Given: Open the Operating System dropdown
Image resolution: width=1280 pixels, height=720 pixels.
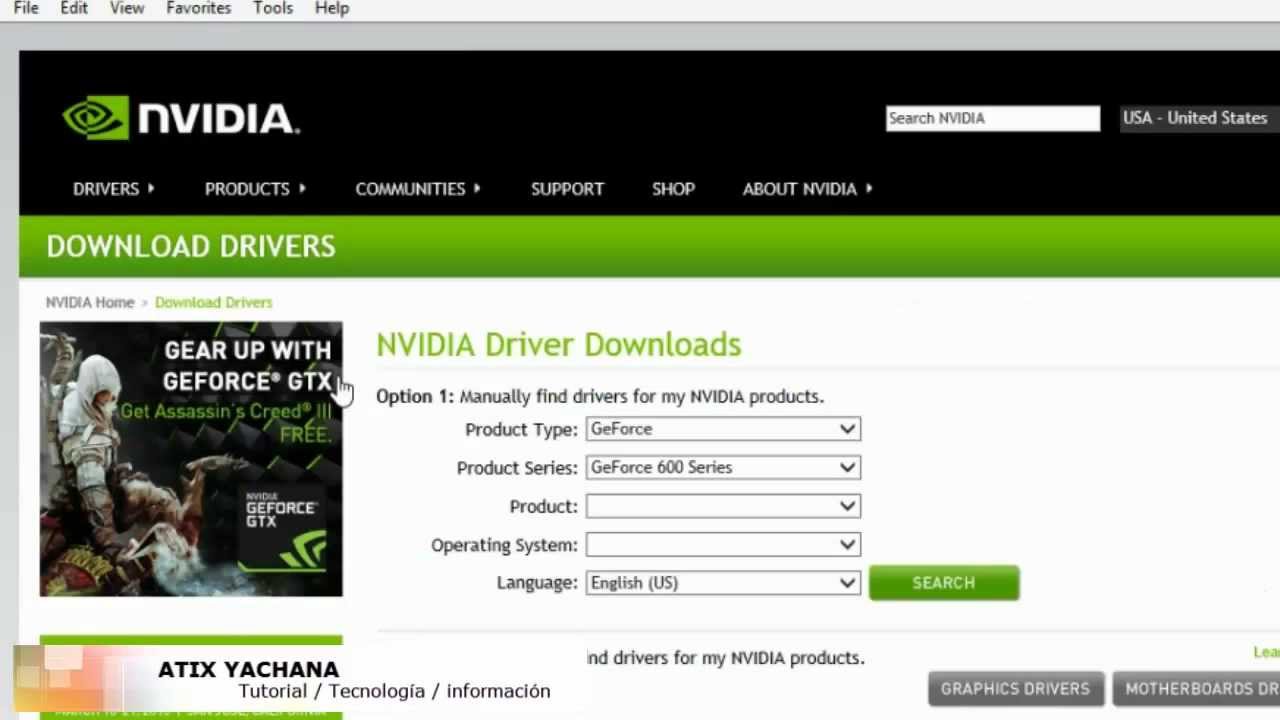Looking at the screenshot, I should (723, 545).
